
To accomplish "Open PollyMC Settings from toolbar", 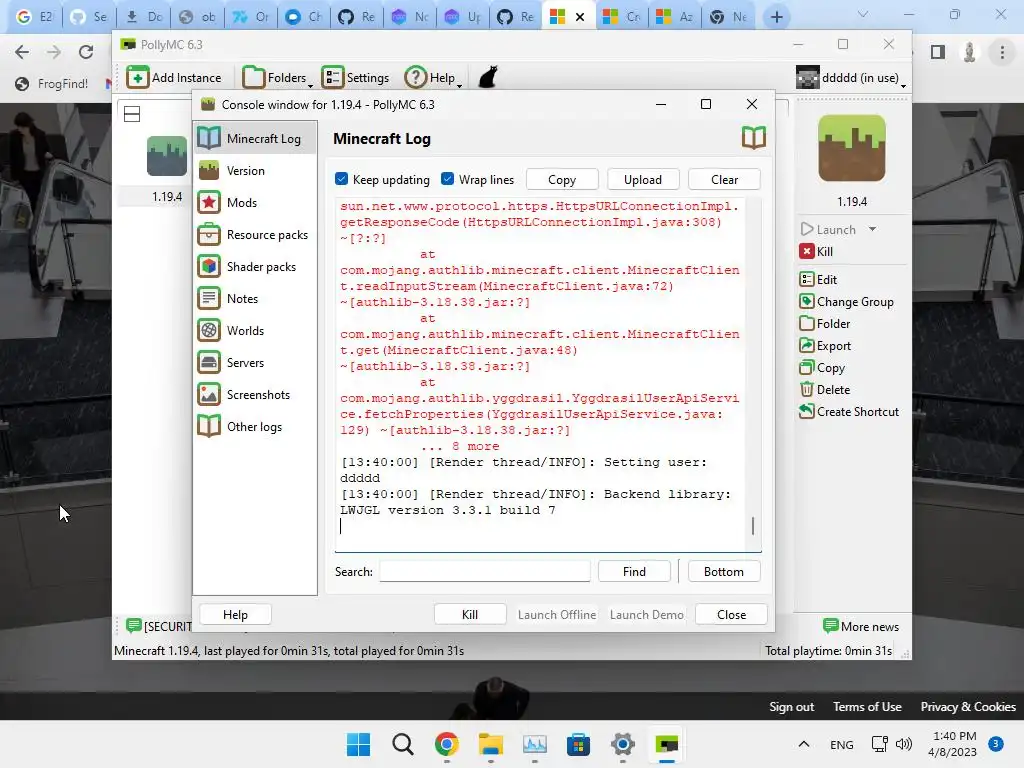I will point(355,78).
